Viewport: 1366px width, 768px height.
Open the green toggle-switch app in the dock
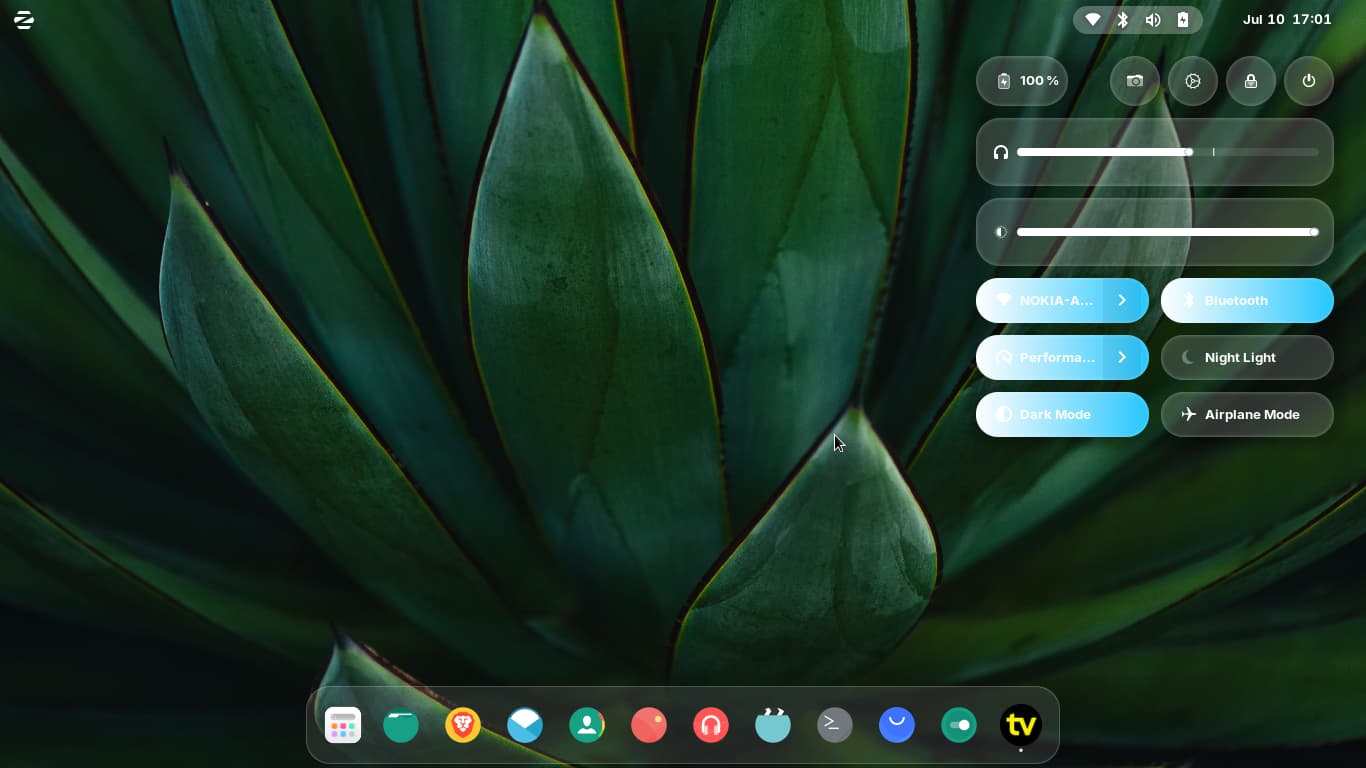coord(959,725)
